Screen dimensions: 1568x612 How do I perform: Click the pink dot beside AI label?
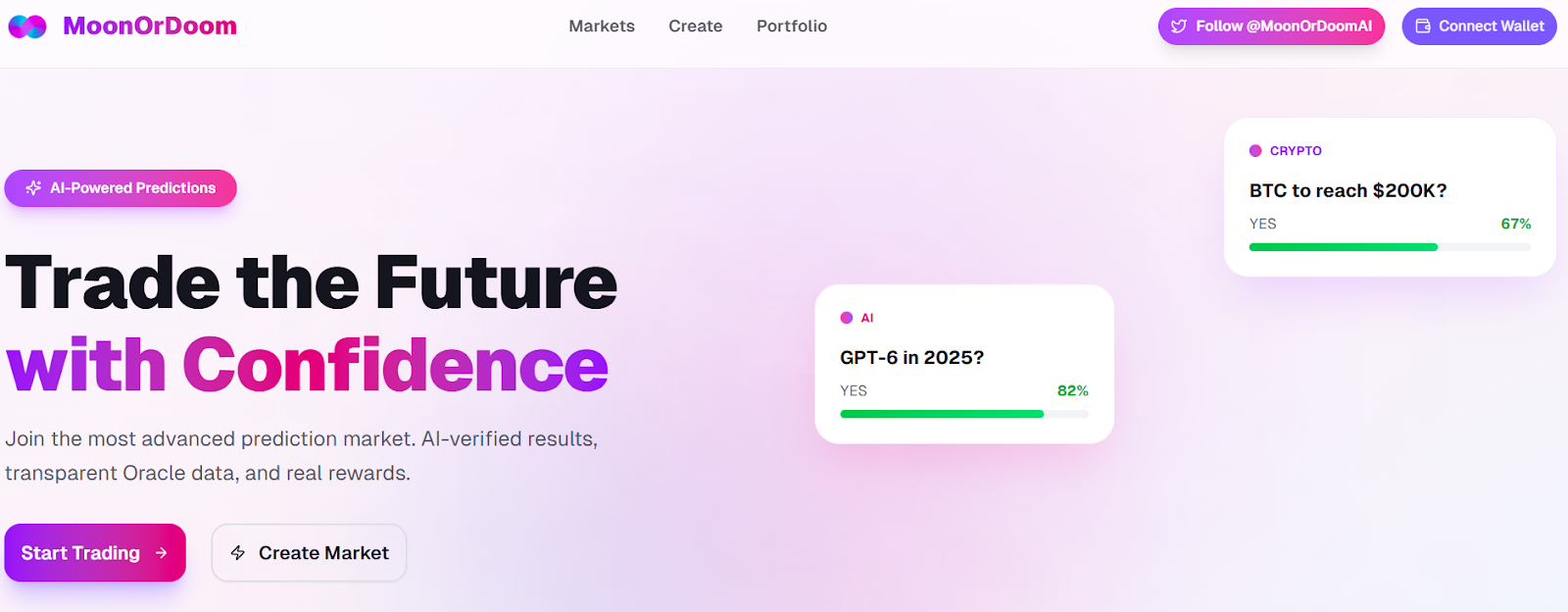847,318
